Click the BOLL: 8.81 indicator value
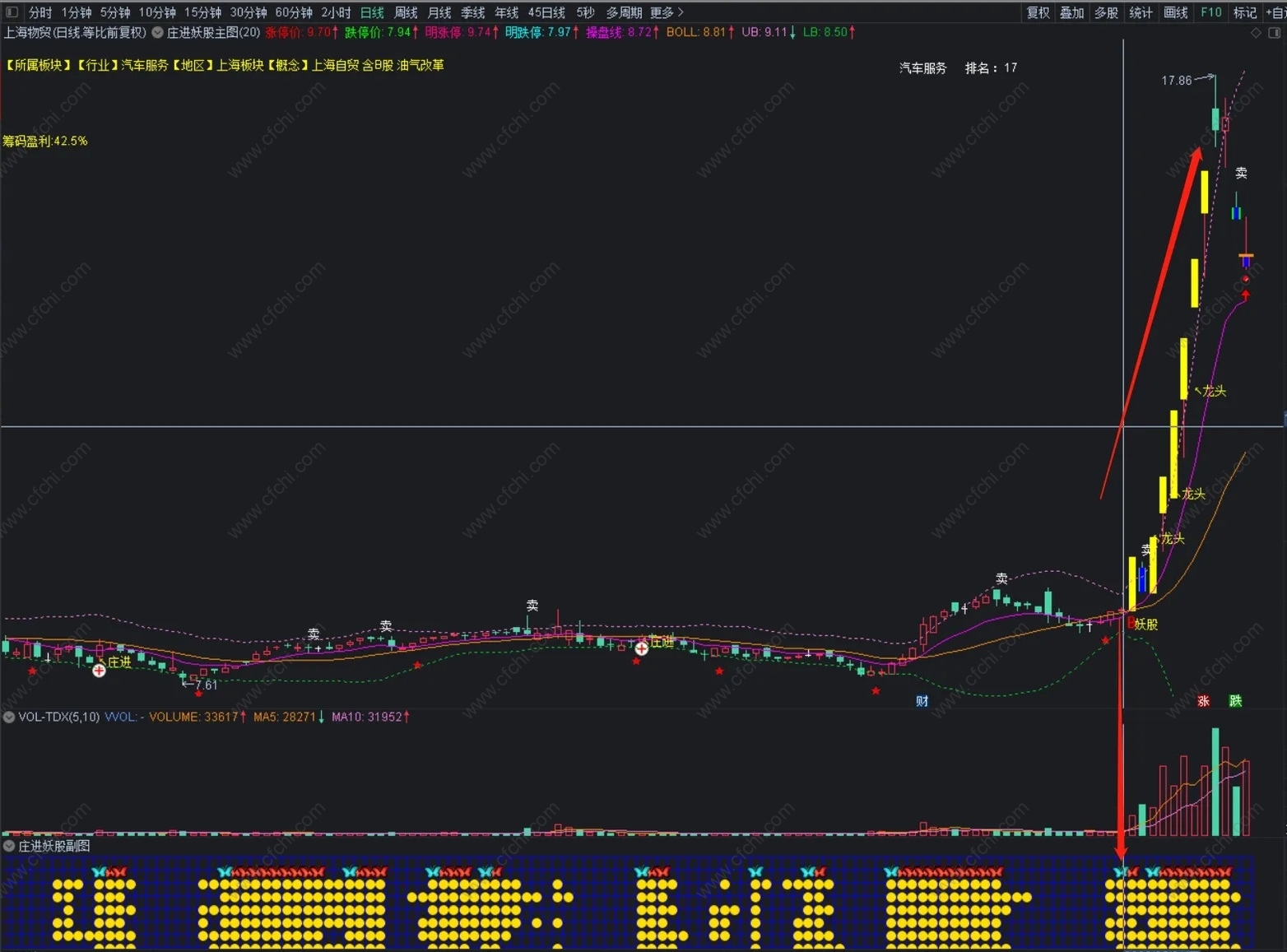The height and width of the screenshot is (952, 1287). click(x=700, y=33)
